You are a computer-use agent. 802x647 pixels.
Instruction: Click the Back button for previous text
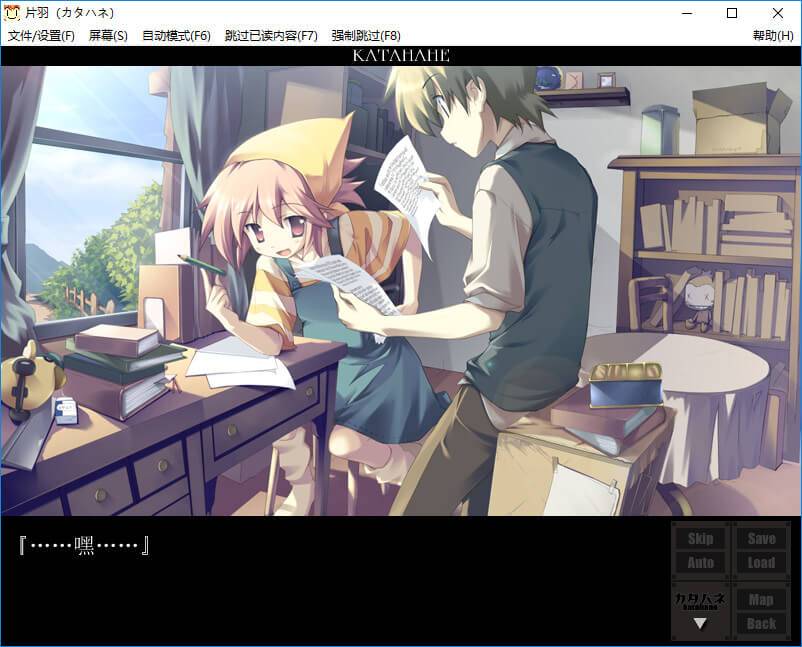(x=761, y=624)
